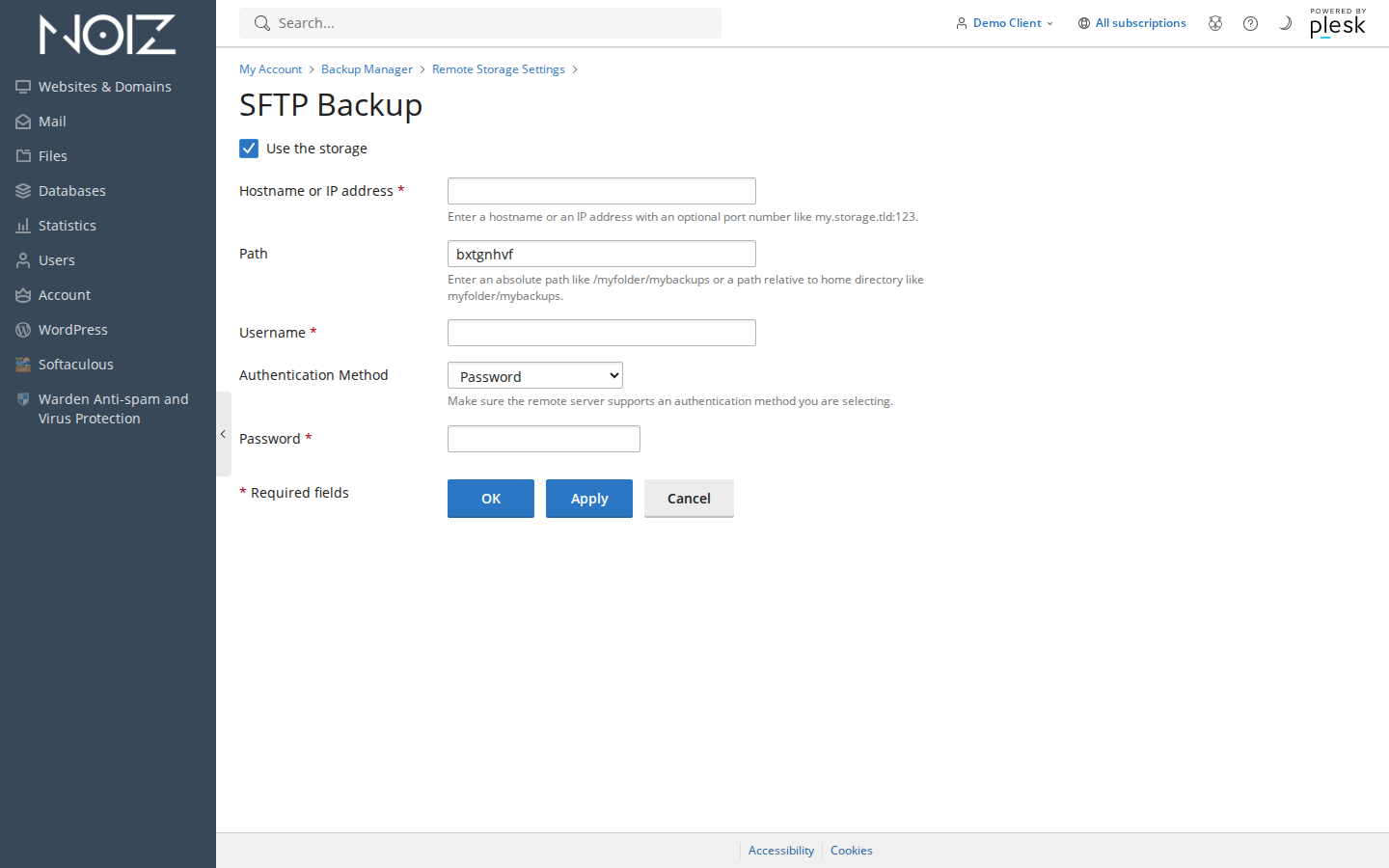Toggle dark mode moon icon

click(1285, 23)
